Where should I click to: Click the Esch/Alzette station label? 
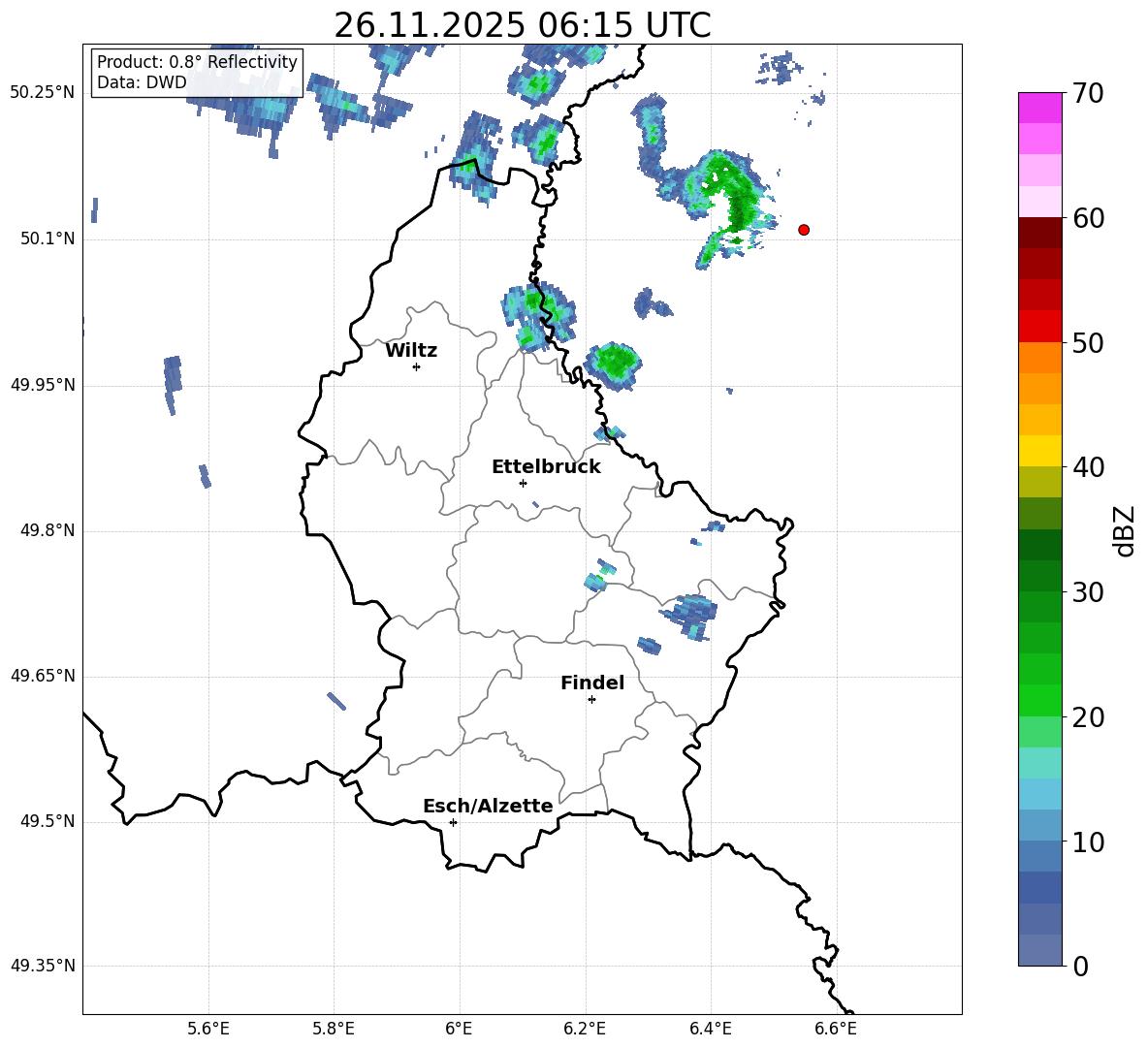[x=488, y=806]
